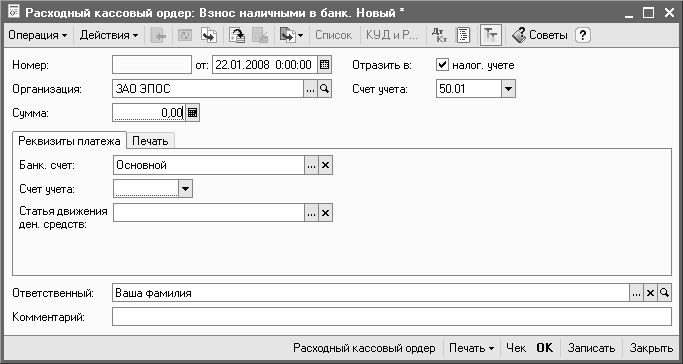Click the Закрыть button
The image size is (683, 364).
click(651, 348)
